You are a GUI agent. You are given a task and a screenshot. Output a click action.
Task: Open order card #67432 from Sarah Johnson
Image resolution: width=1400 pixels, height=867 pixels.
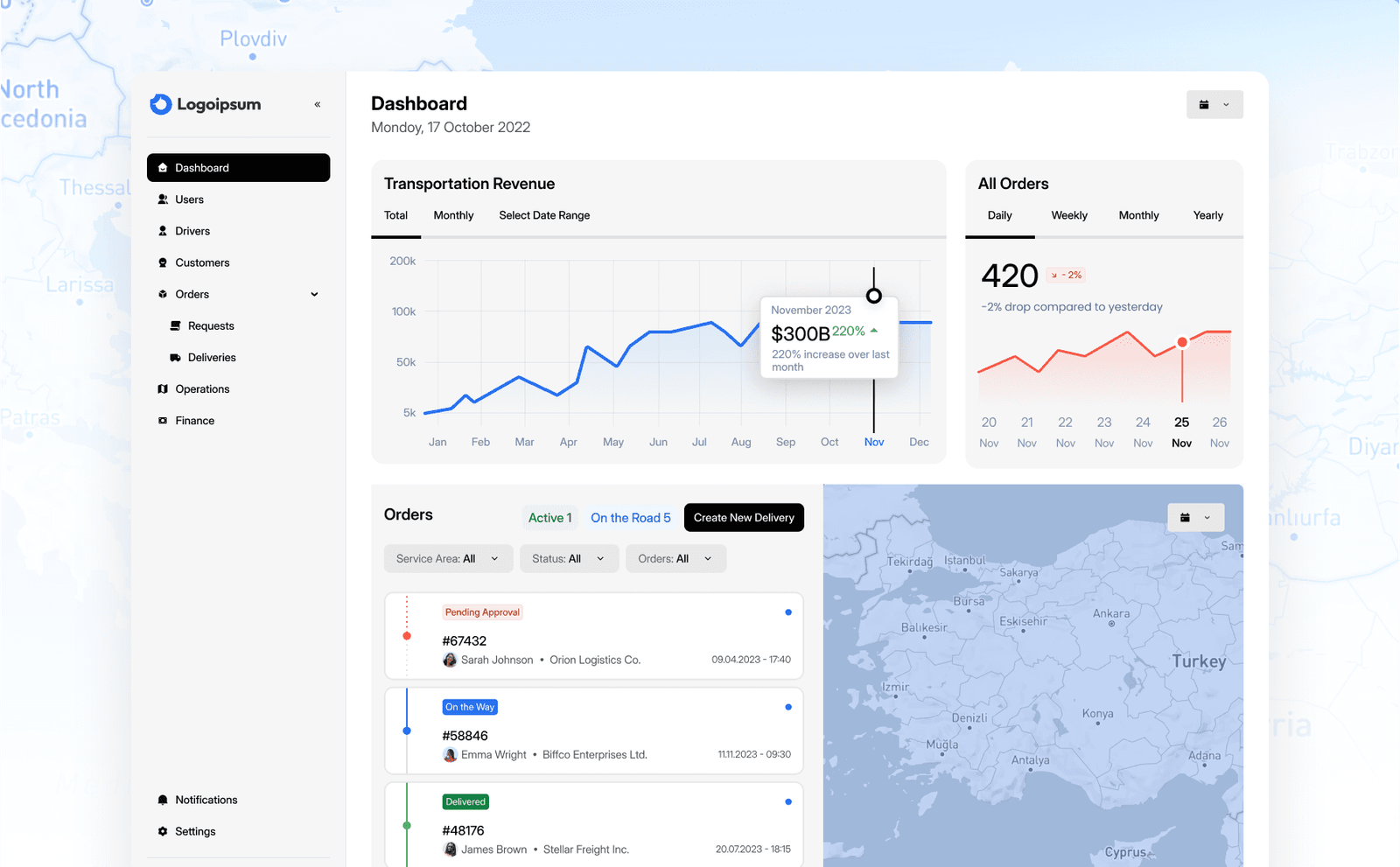click(x=593, y=636)
